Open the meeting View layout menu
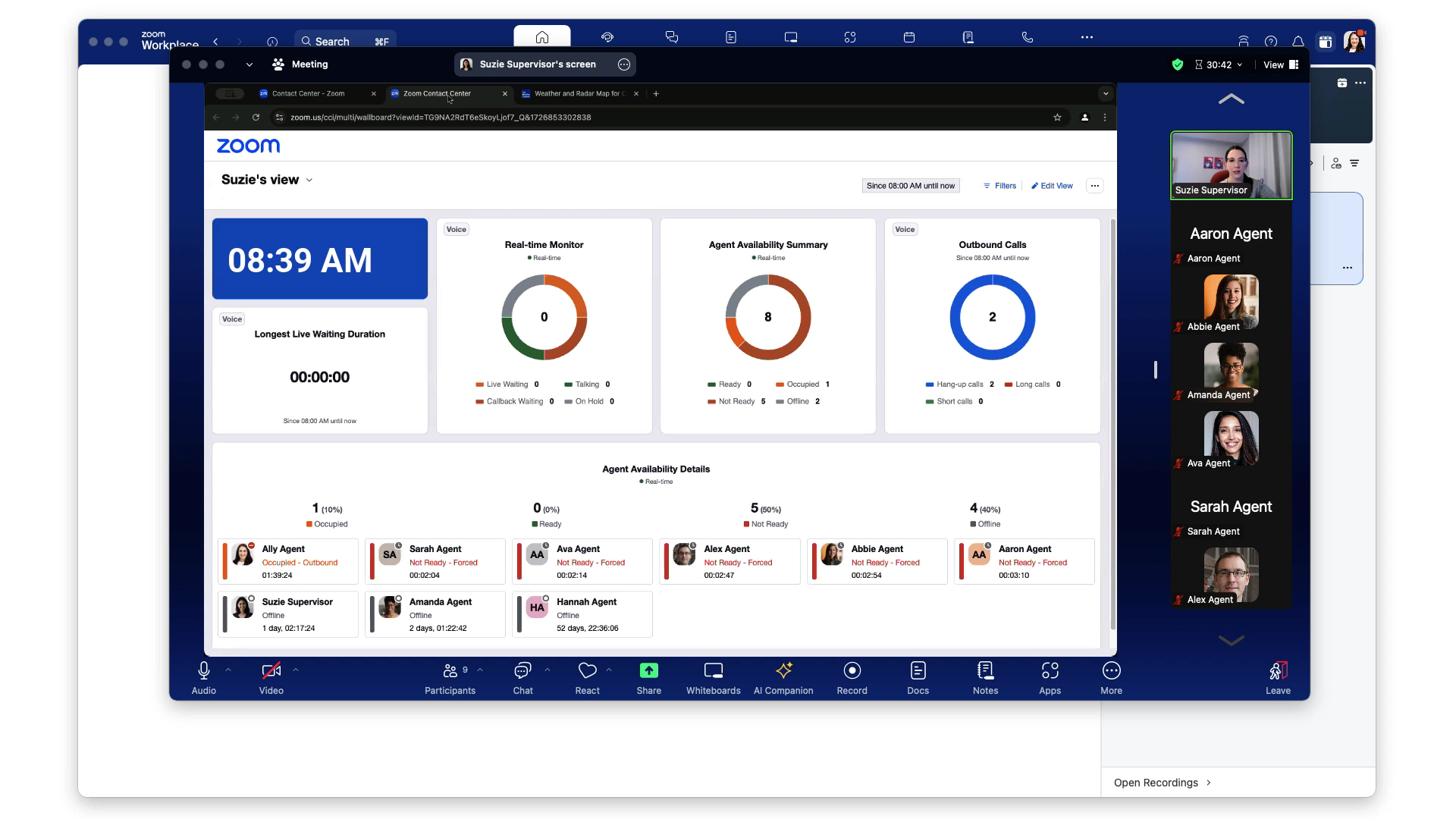This screenshot has width=1456, height=819. point(1281,64)
